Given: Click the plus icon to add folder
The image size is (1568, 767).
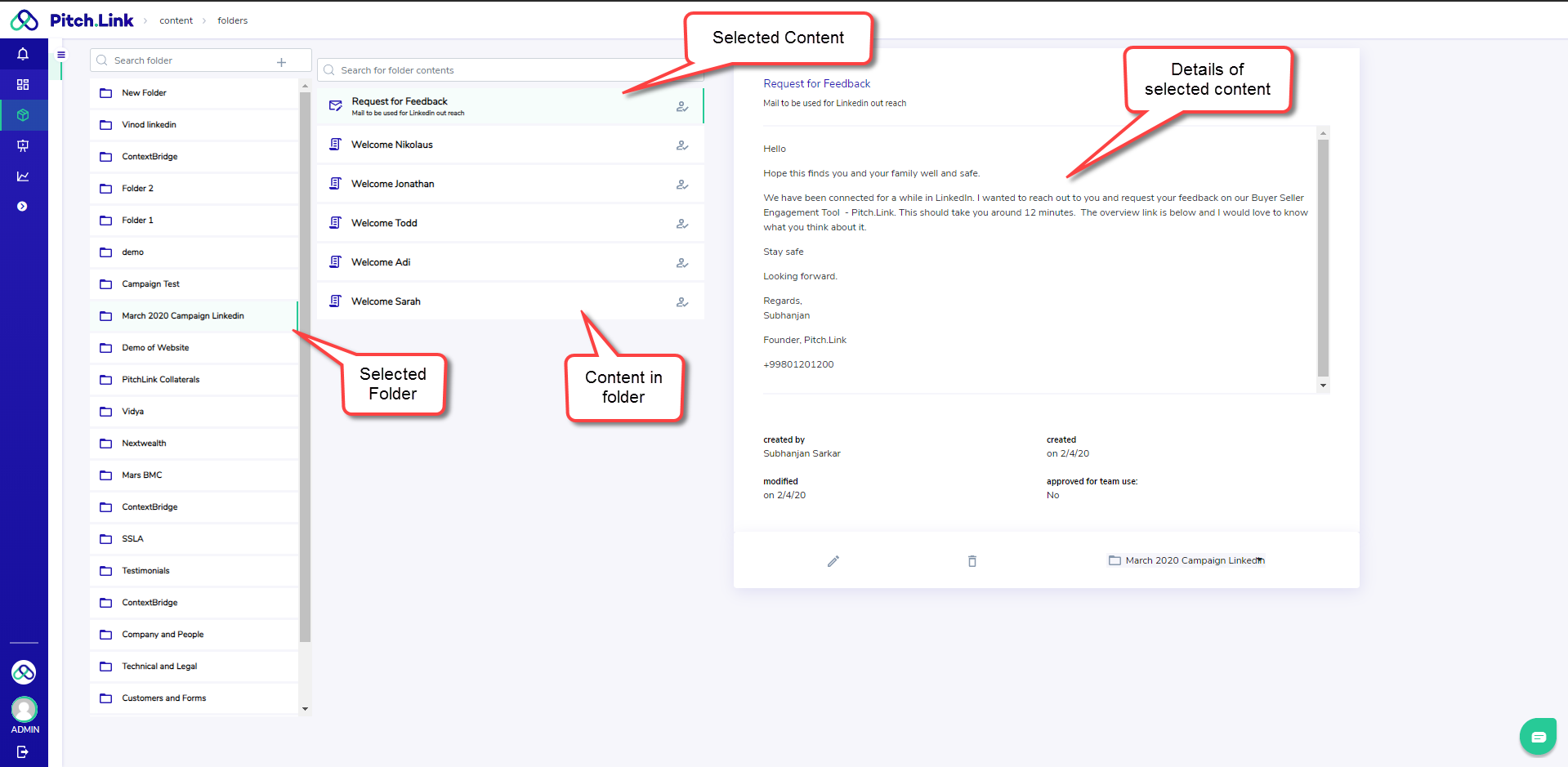Looking at the screenshot, I should 281,62.
